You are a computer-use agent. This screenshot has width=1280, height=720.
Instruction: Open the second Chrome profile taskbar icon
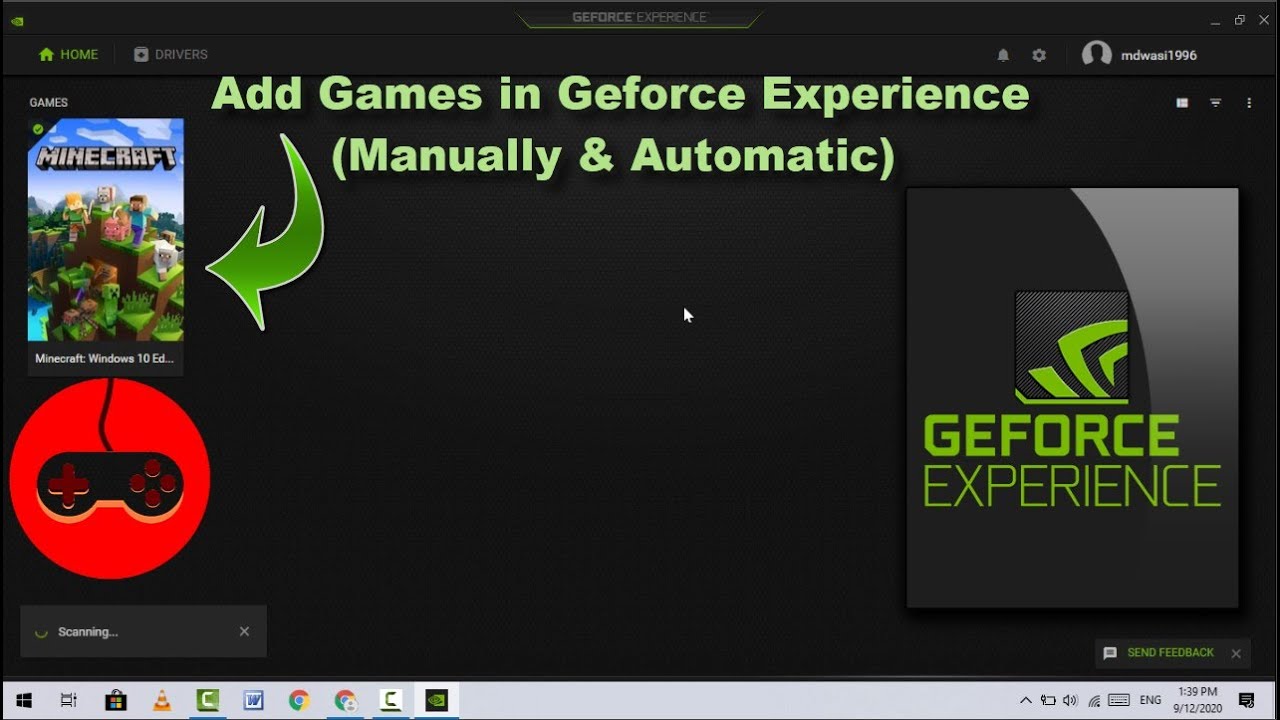(345, 700)
